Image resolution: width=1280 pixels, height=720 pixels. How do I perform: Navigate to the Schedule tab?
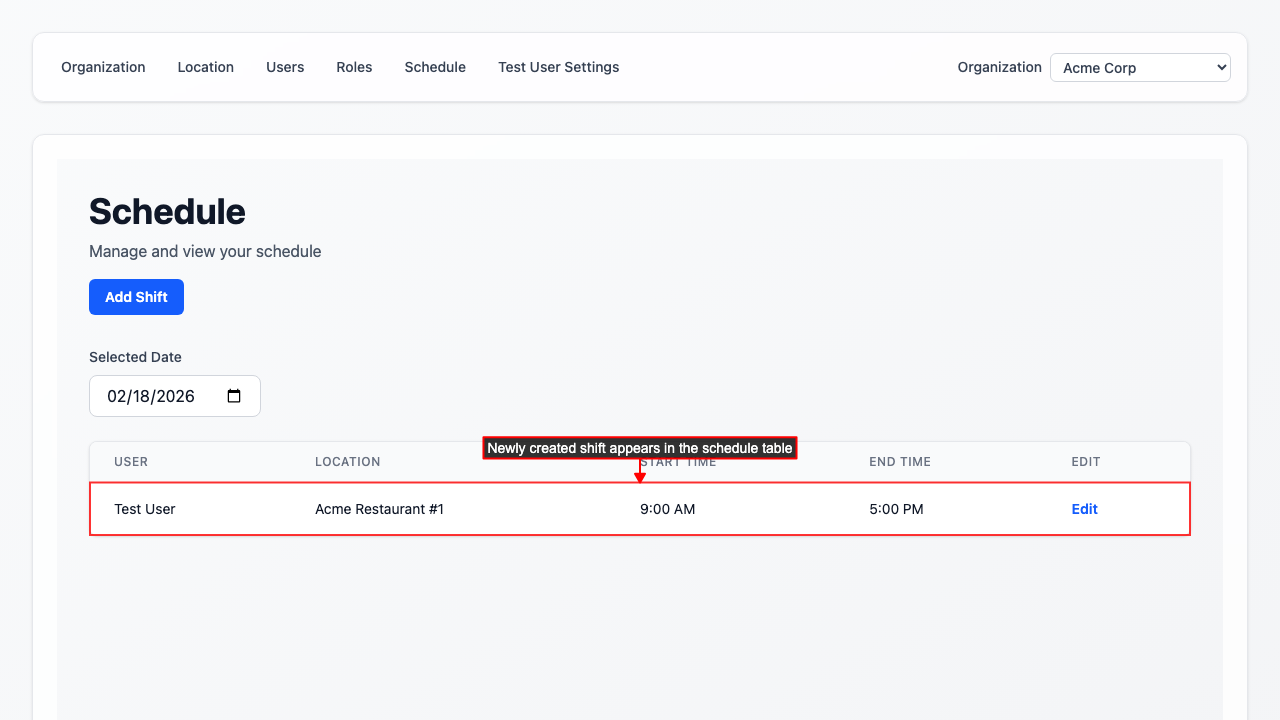click(435, 67)
